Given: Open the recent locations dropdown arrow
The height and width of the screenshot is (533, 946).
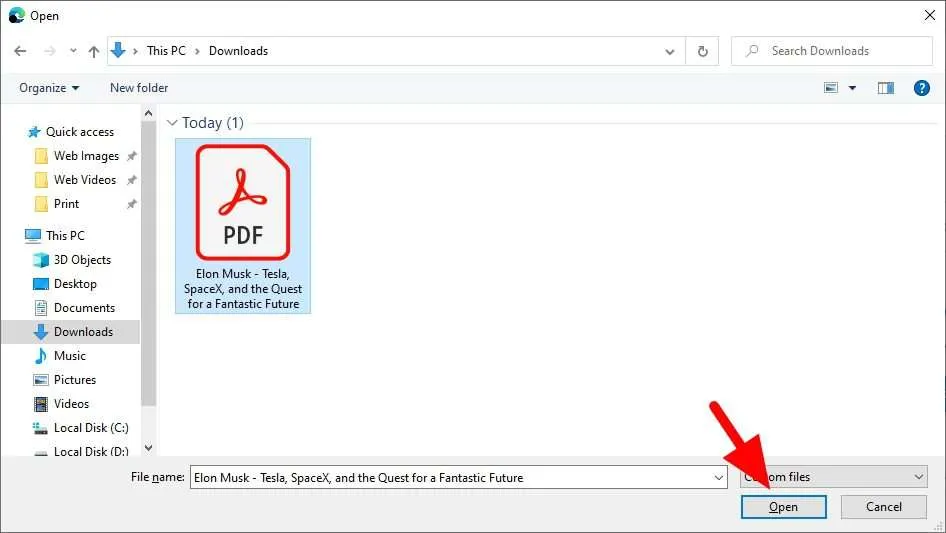Looking at the screenshot, I should pyautogui.click(x=73, y=51).
